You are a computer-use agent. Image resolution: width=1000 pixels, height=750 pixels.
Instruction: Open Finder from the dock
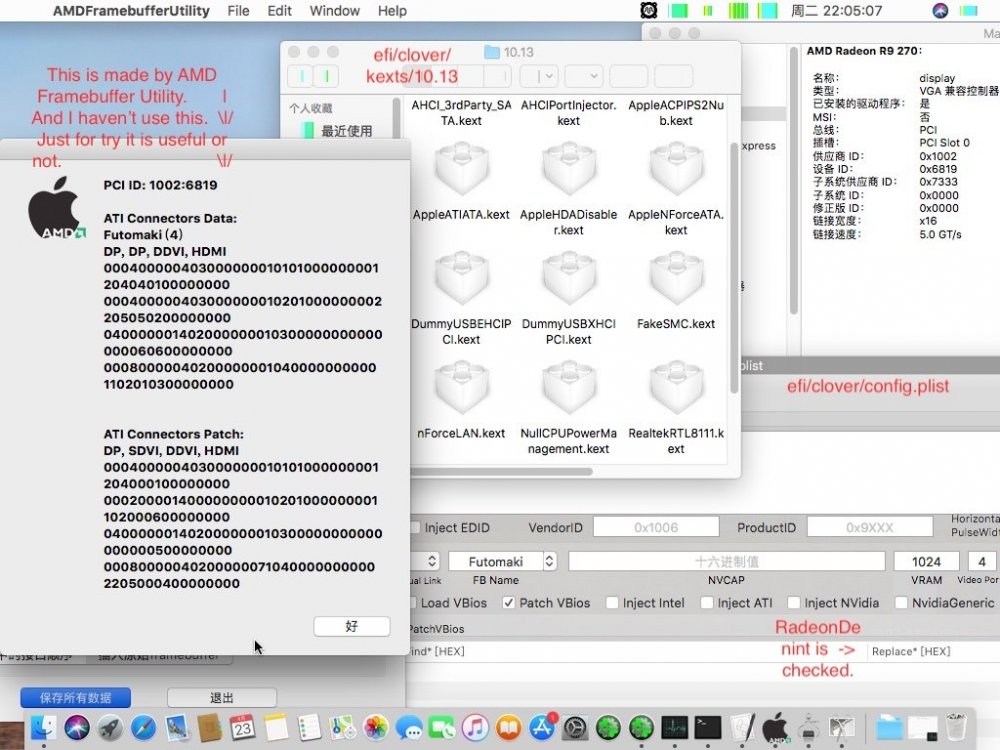pos(43,728)
